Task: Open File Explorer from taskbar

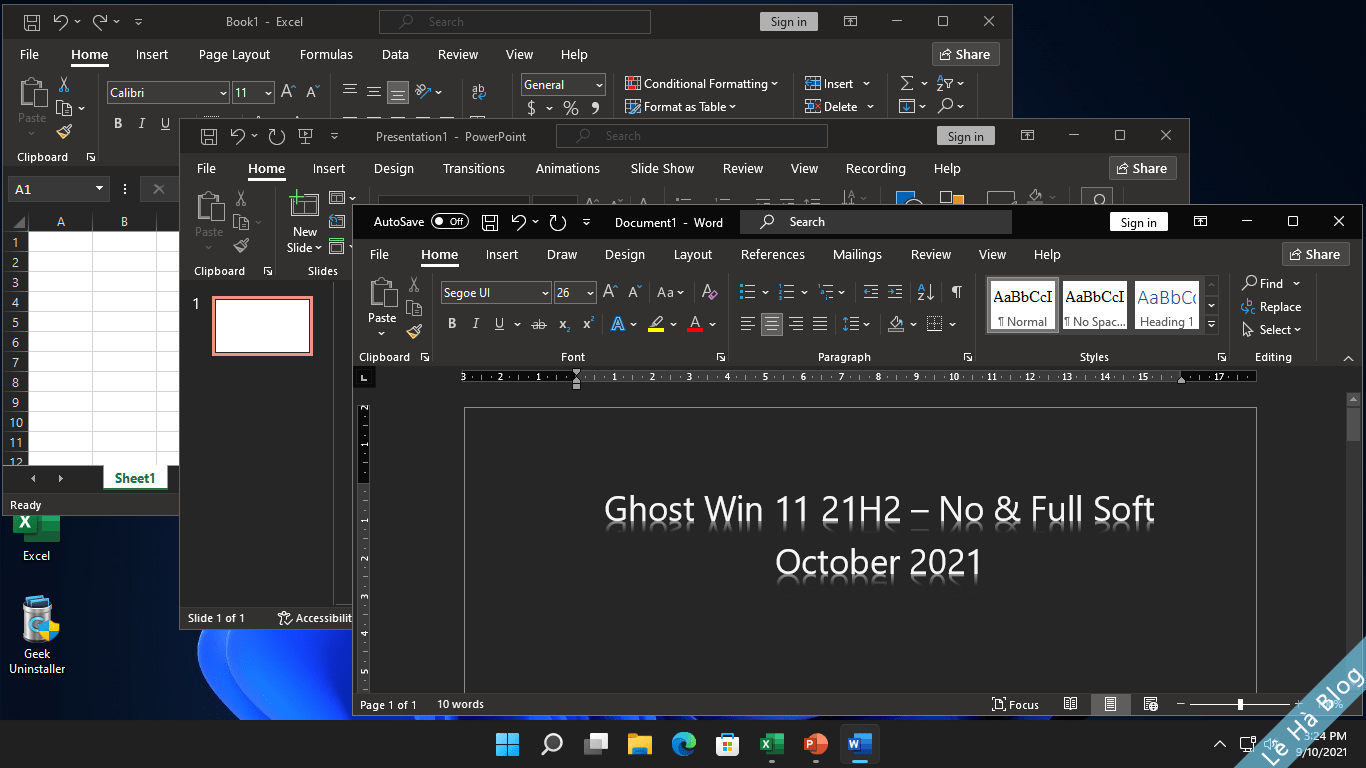Action: [640, 744]
